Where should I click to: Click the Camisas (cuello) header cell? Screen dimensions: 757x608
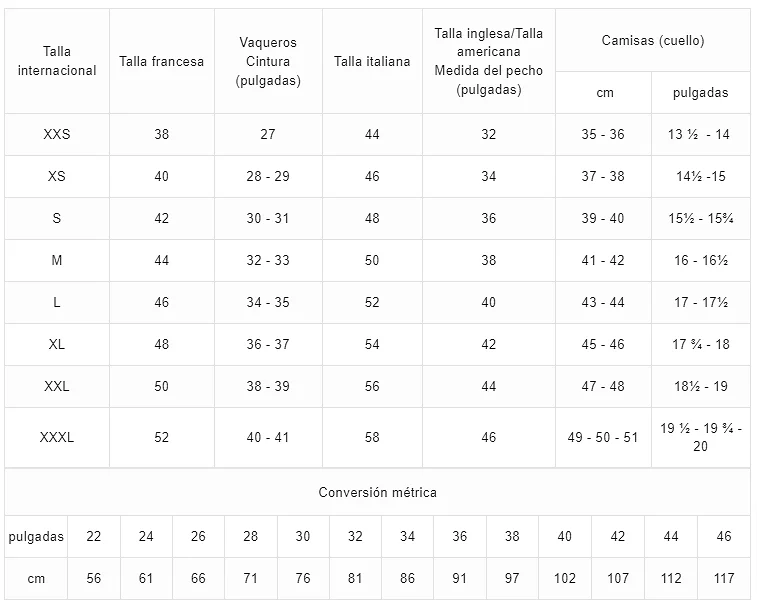point(653,40)
